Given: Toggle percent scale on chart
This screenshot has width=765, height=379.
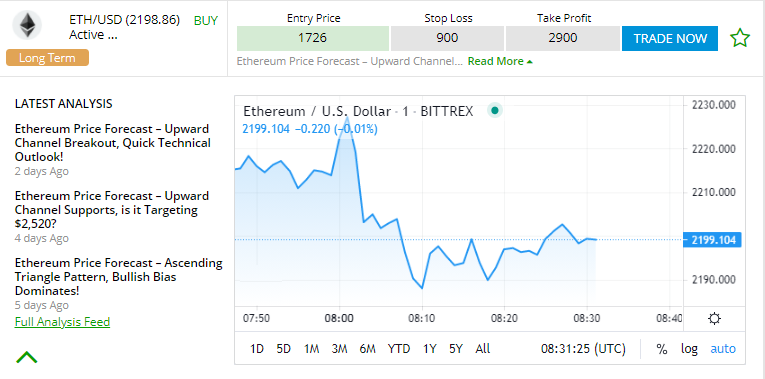Looking at the screenshot, I should pyautogui.click(x=662, y=349).
